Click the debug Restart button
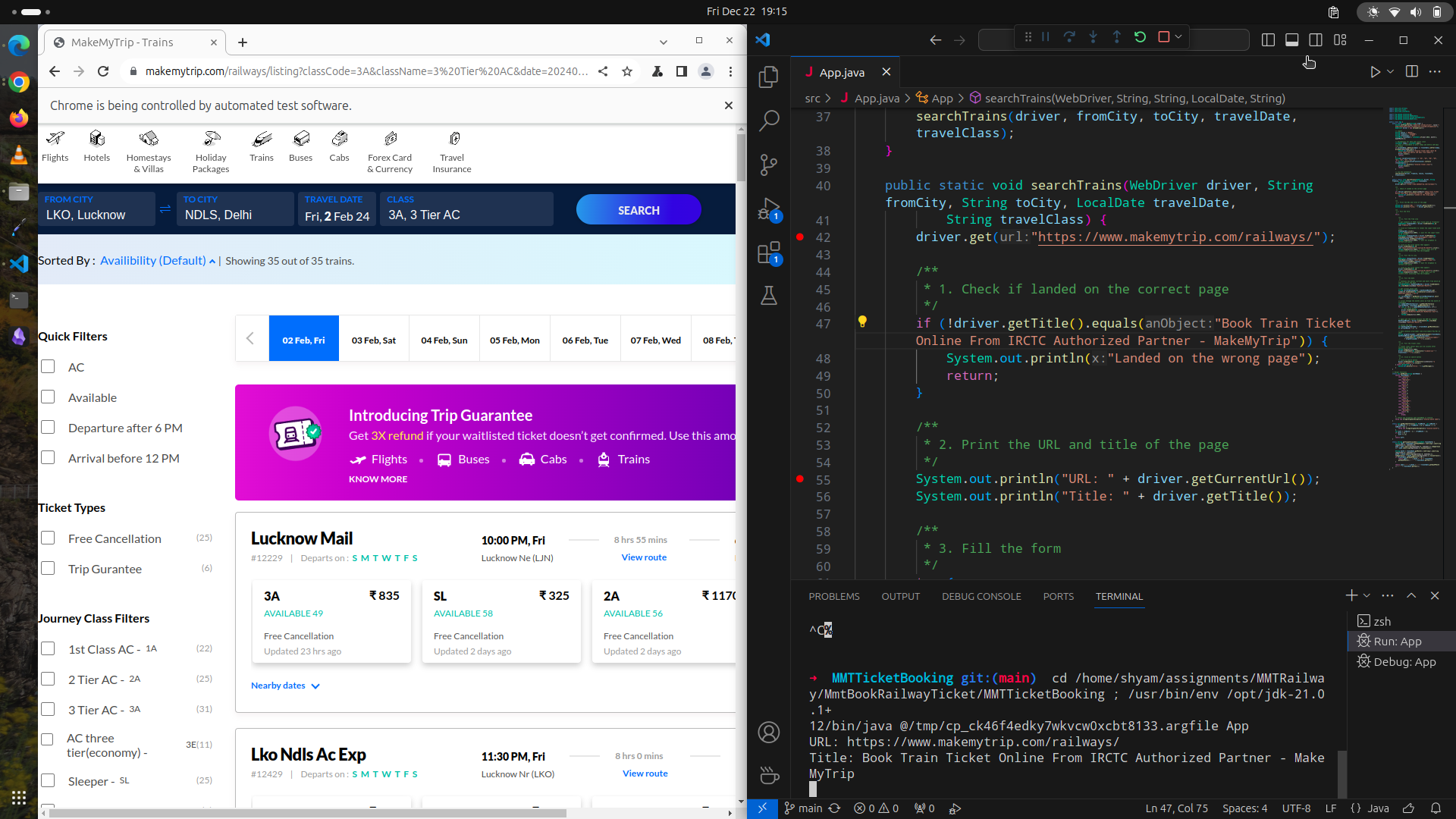Image resolution: width=1456 pixels, height=819 pixels. click(x=1140, y=37)
